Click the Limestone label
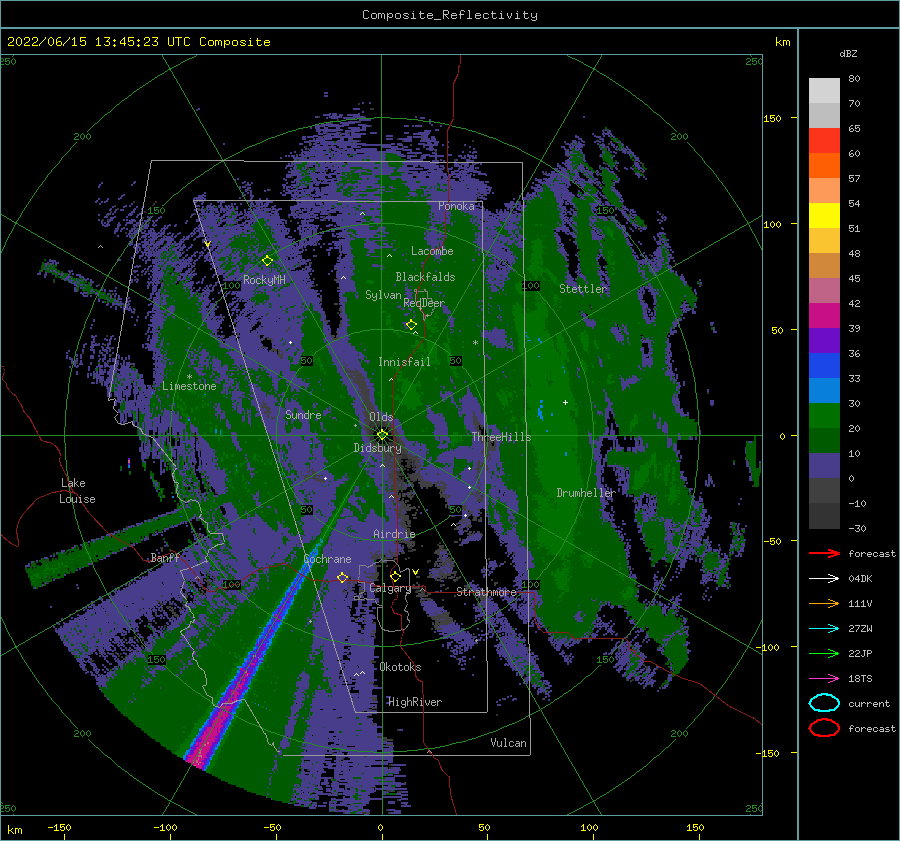This screenshot has width=900, height=841. click(x=189, y=386)
